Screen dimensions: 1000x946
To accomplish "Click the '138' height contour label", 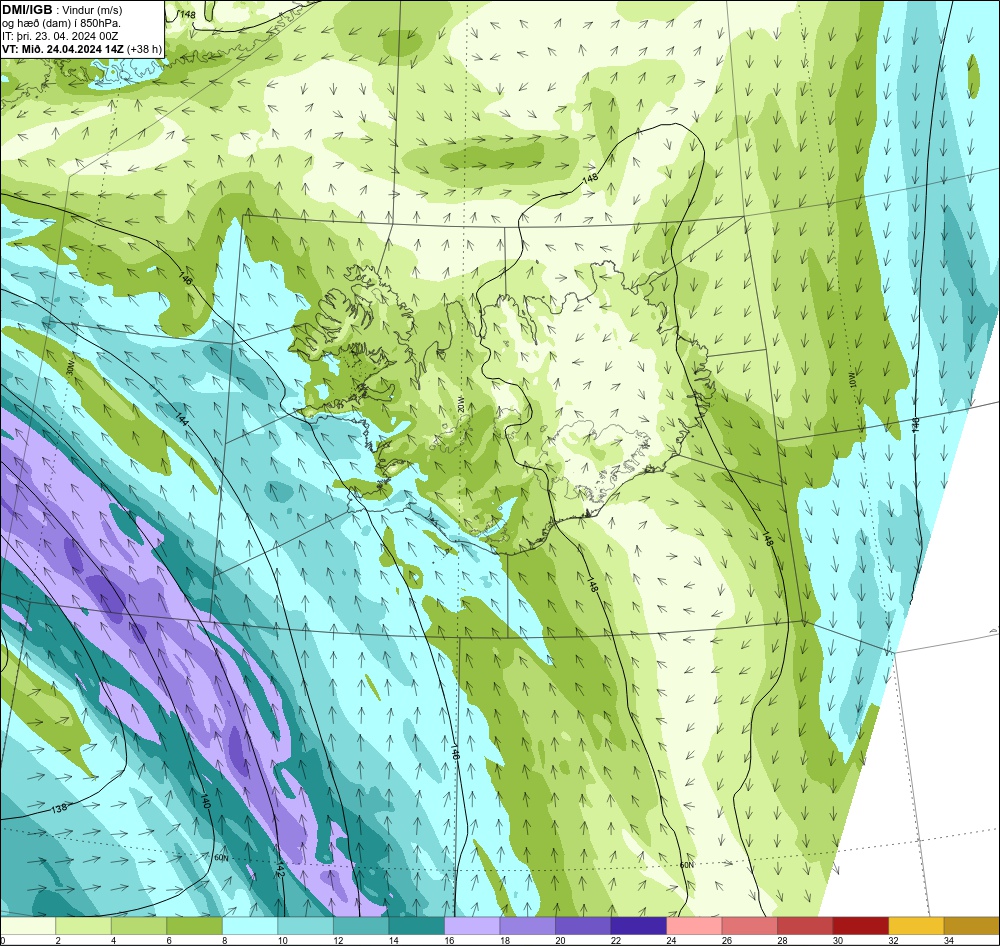I will coord(59,808).
